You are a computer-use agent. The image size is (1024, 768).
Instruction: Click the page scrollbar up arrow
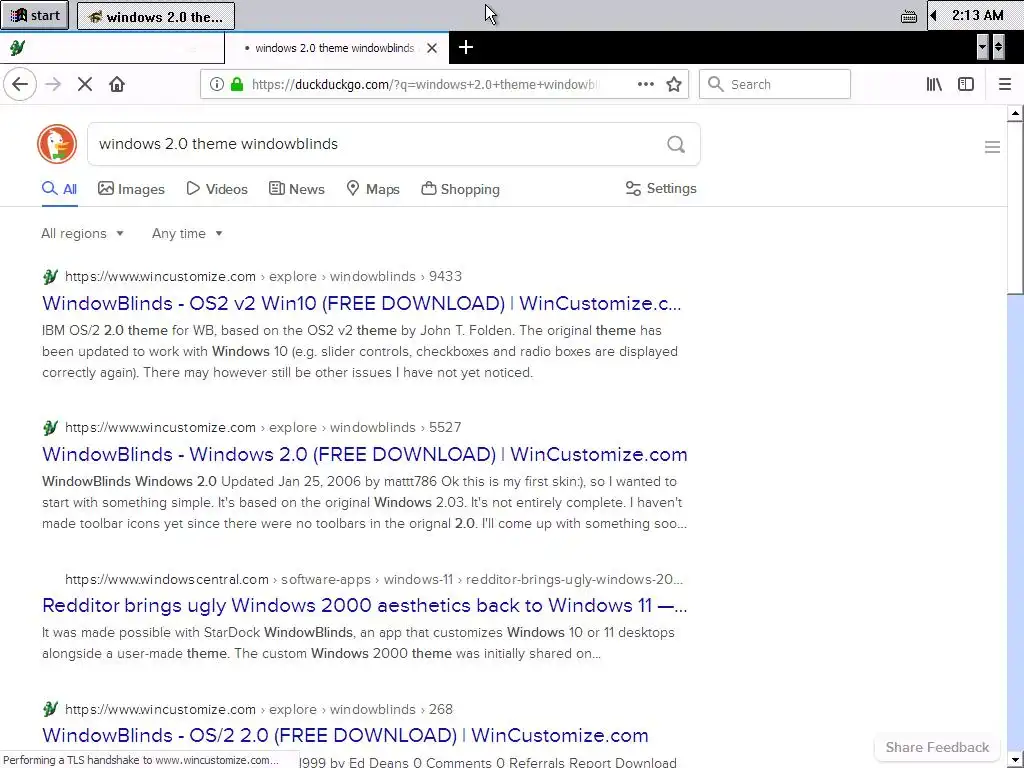(x=1015, y=114)
